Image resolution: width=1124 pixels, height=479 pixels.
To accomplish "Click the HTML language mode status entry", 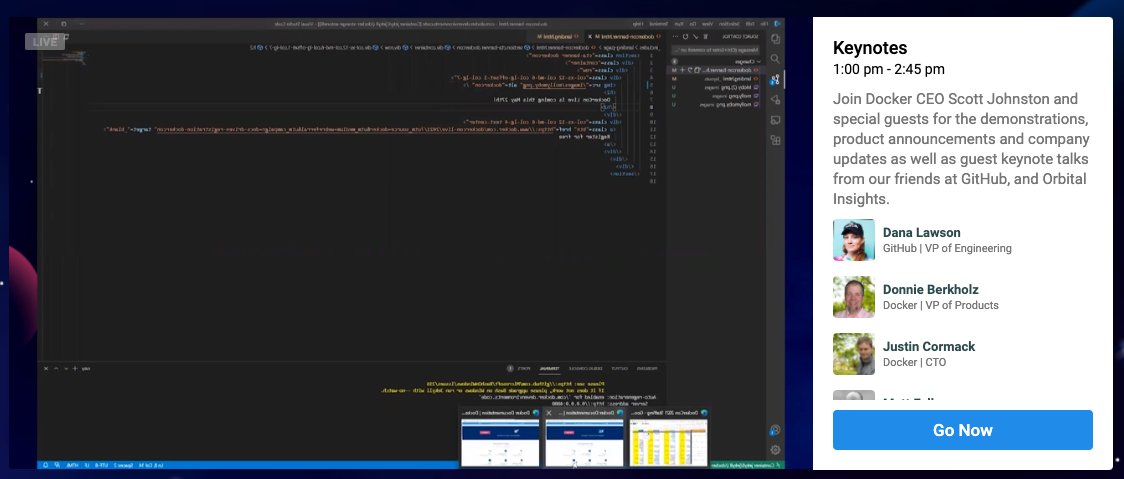I will coord(72,465).
